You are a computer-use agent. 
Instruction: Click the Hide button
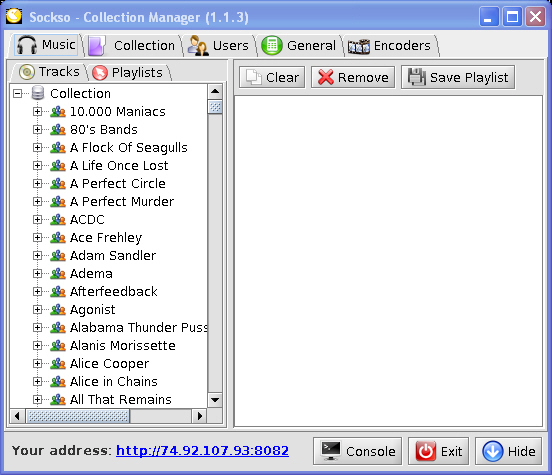pyautogui.click(x=508, y=451)
